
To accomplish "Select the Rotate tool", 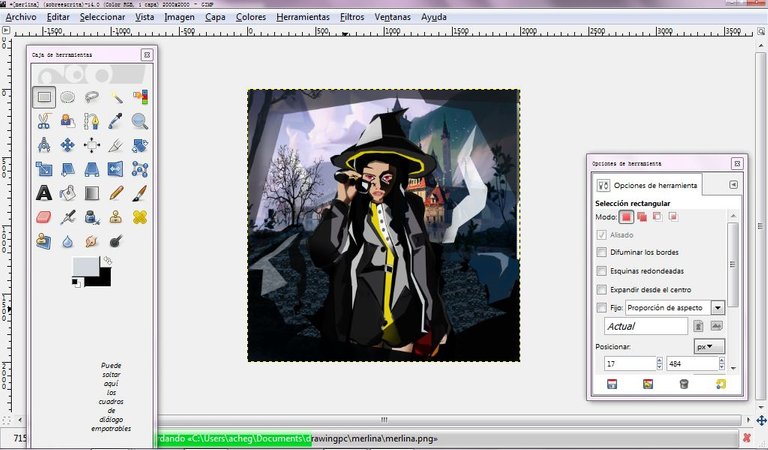I will (140, 145).
